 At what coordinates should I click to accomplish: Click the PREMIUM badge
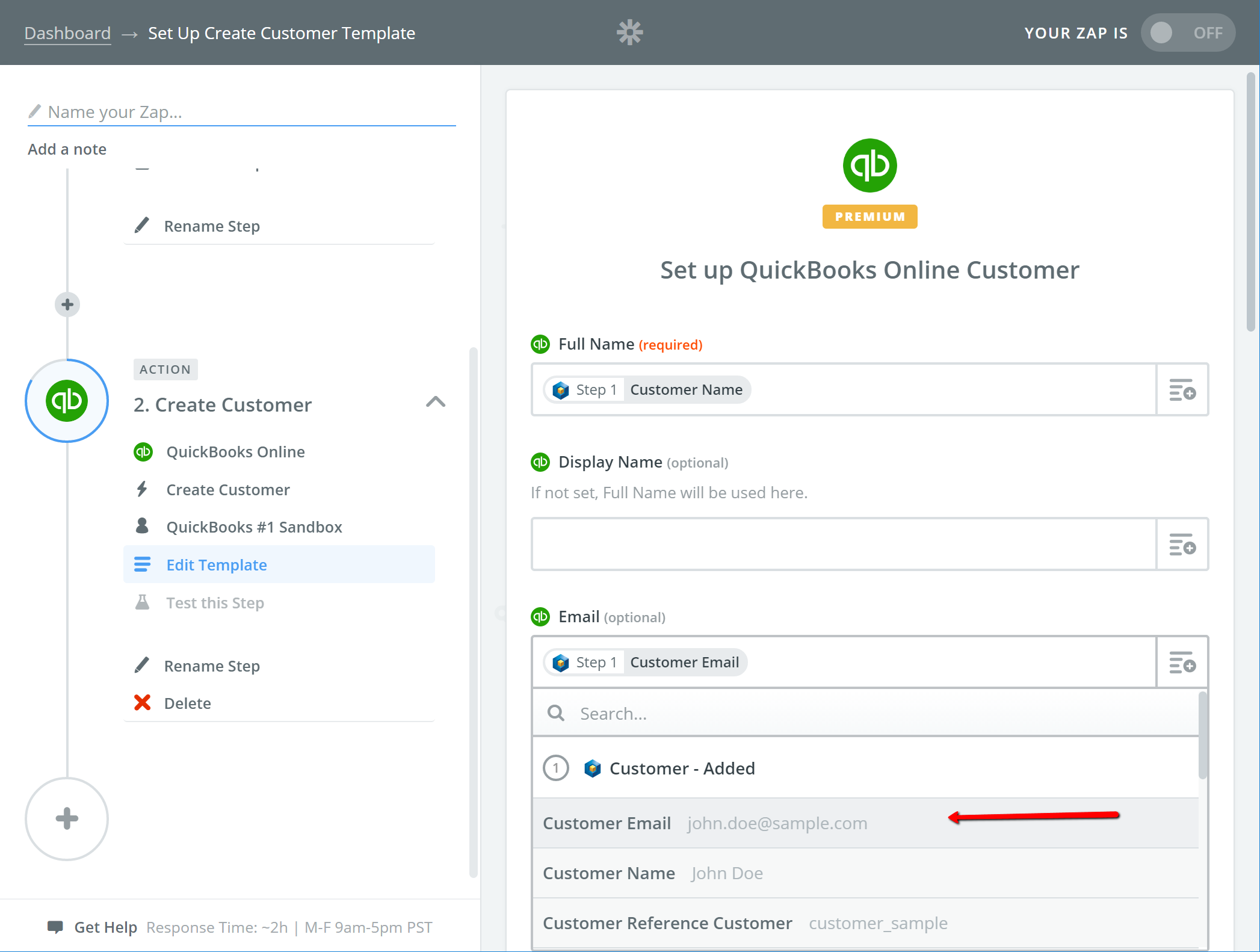point(869,217)
